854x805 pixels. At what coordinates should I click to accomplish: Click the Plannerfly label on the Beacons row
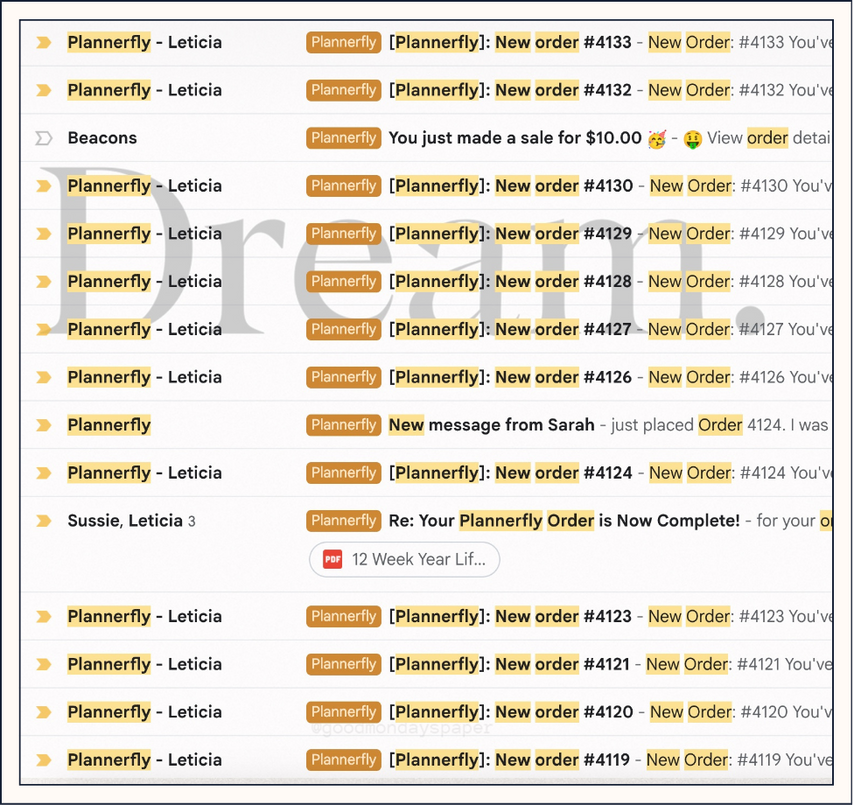[344, 138]
